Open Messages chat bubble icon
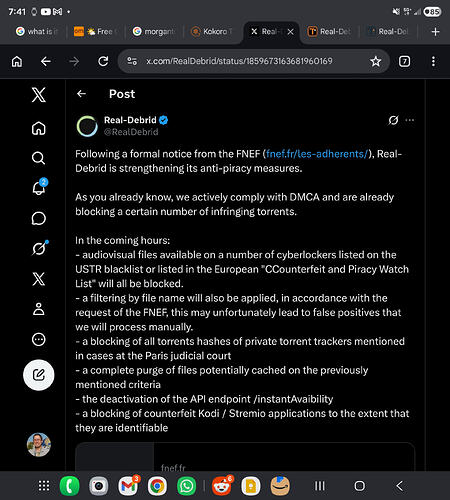 39,218
